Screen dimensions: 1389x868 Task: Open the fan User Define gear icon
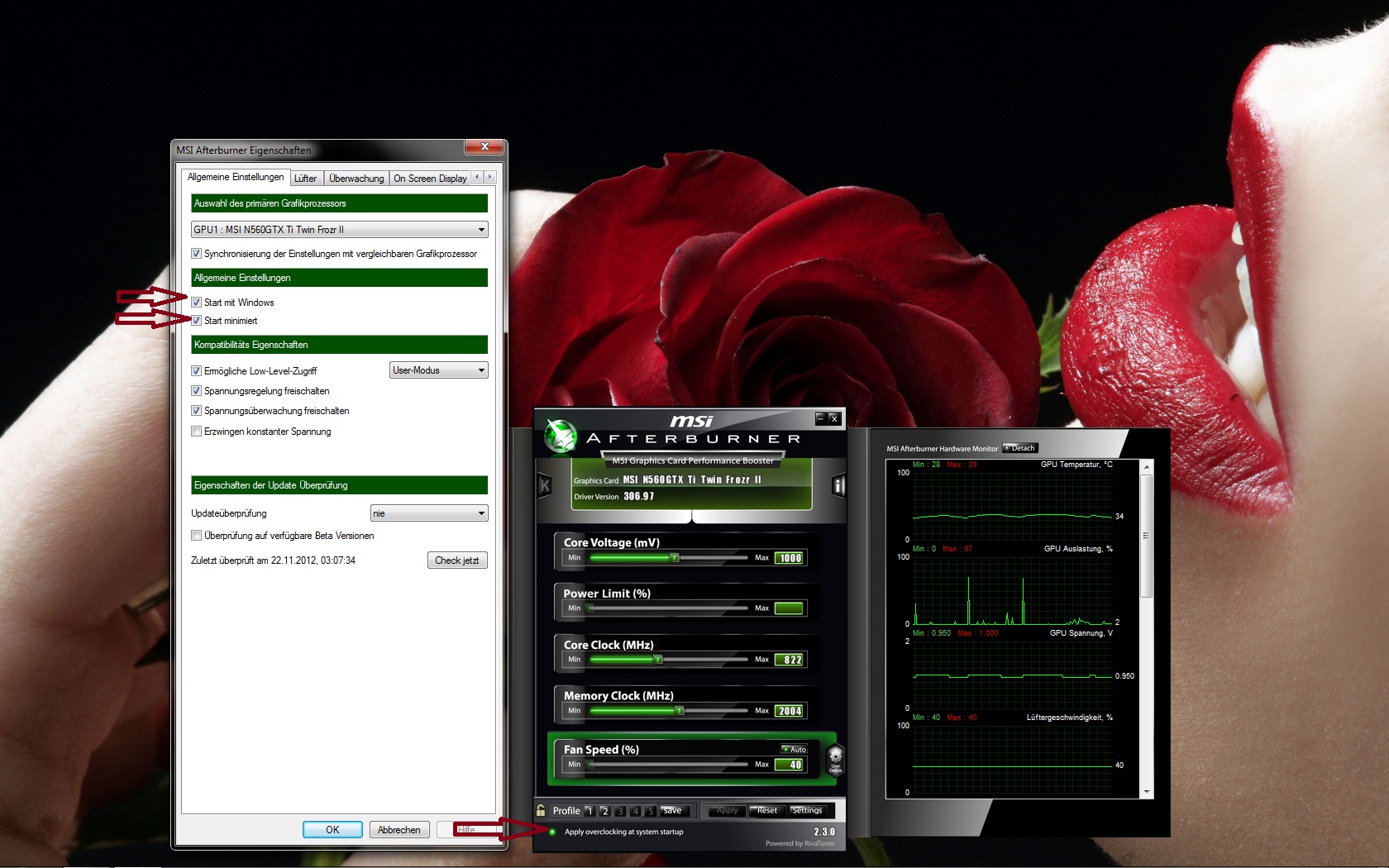point(835,758)
